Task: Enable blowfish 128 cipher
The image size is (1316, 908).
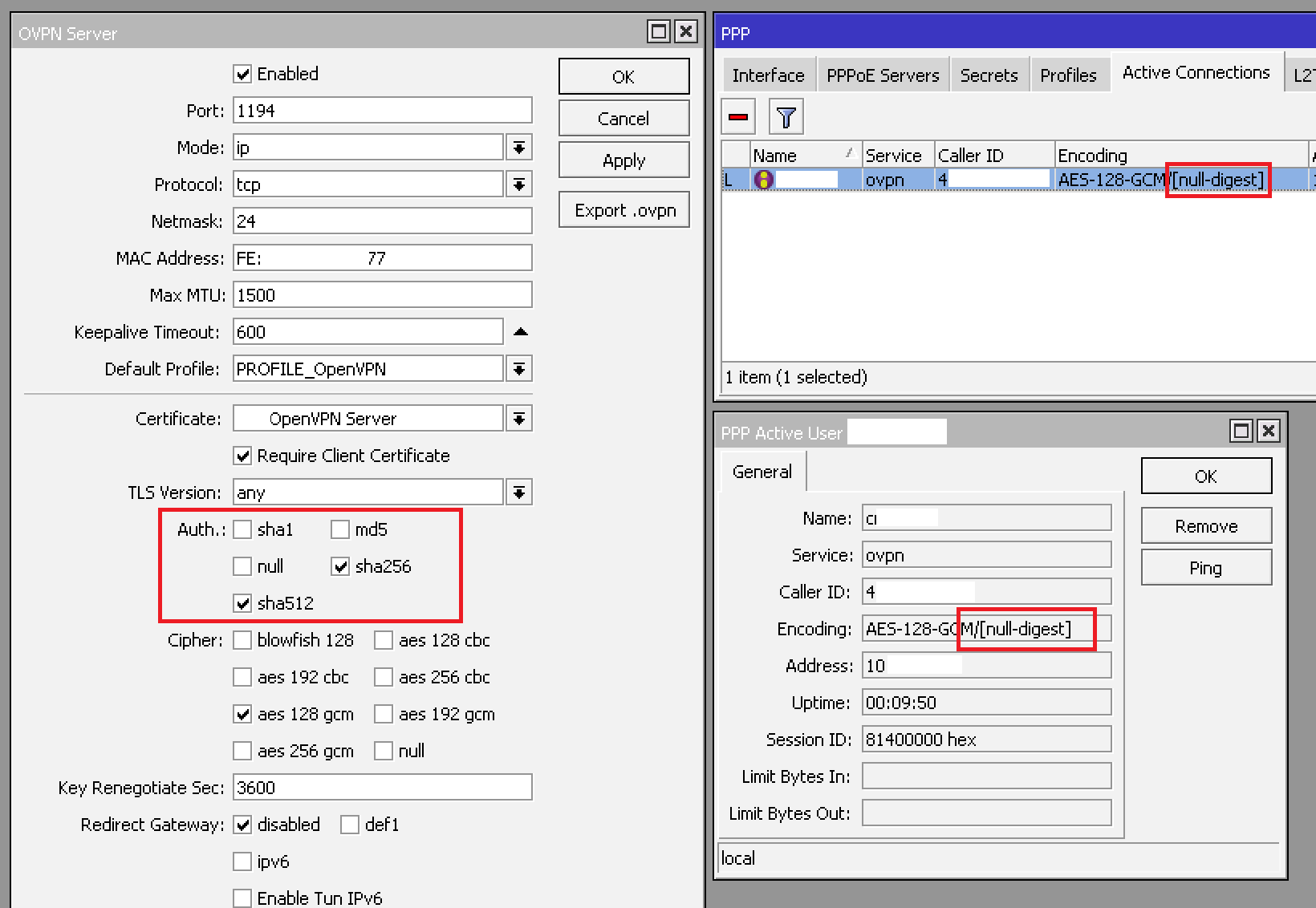Action: pos(242,640)
